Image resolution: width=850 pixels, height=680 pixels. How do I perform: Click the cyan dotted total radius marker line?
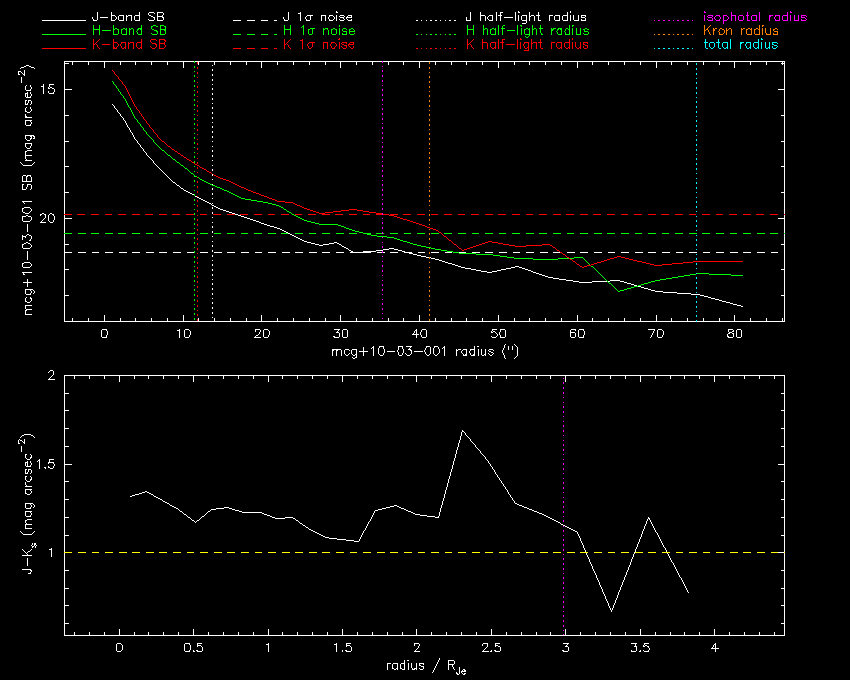point(697,191)
